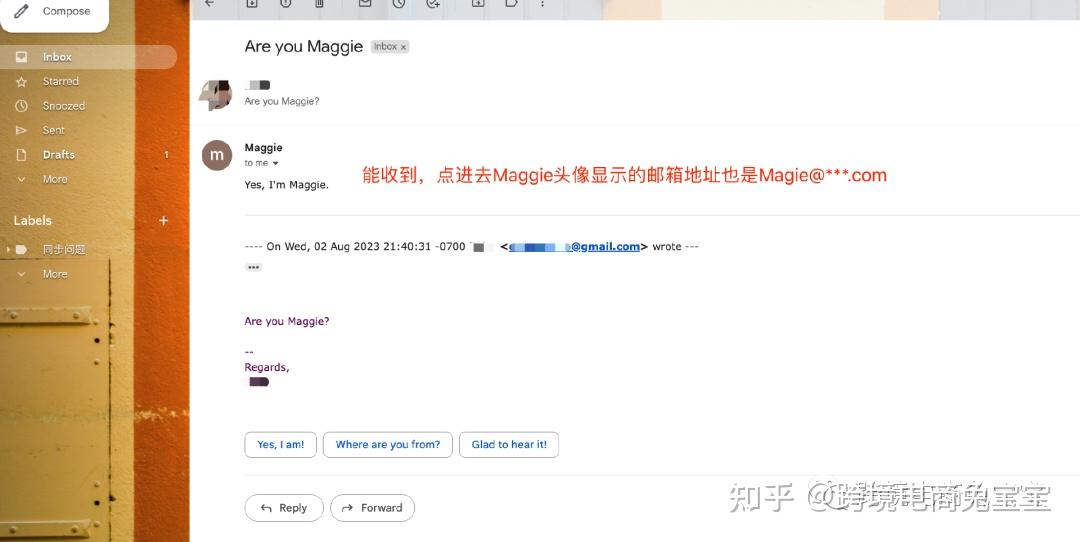Image resolution: width=1080 pixels, height=542 pixels.
Task: Report this email as spam
Action: (285, 4)
